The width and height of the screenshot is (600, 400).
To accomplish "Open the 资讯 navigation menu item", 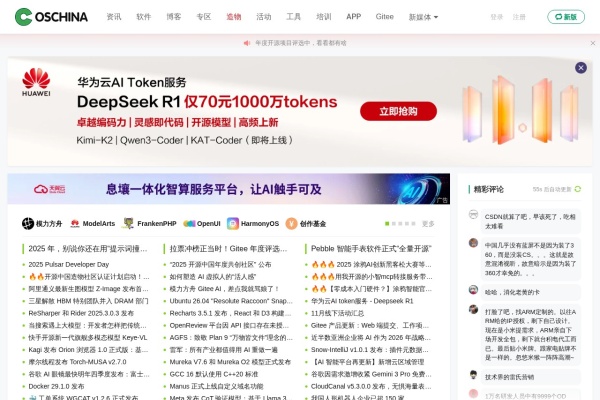I will pos(114,17).
